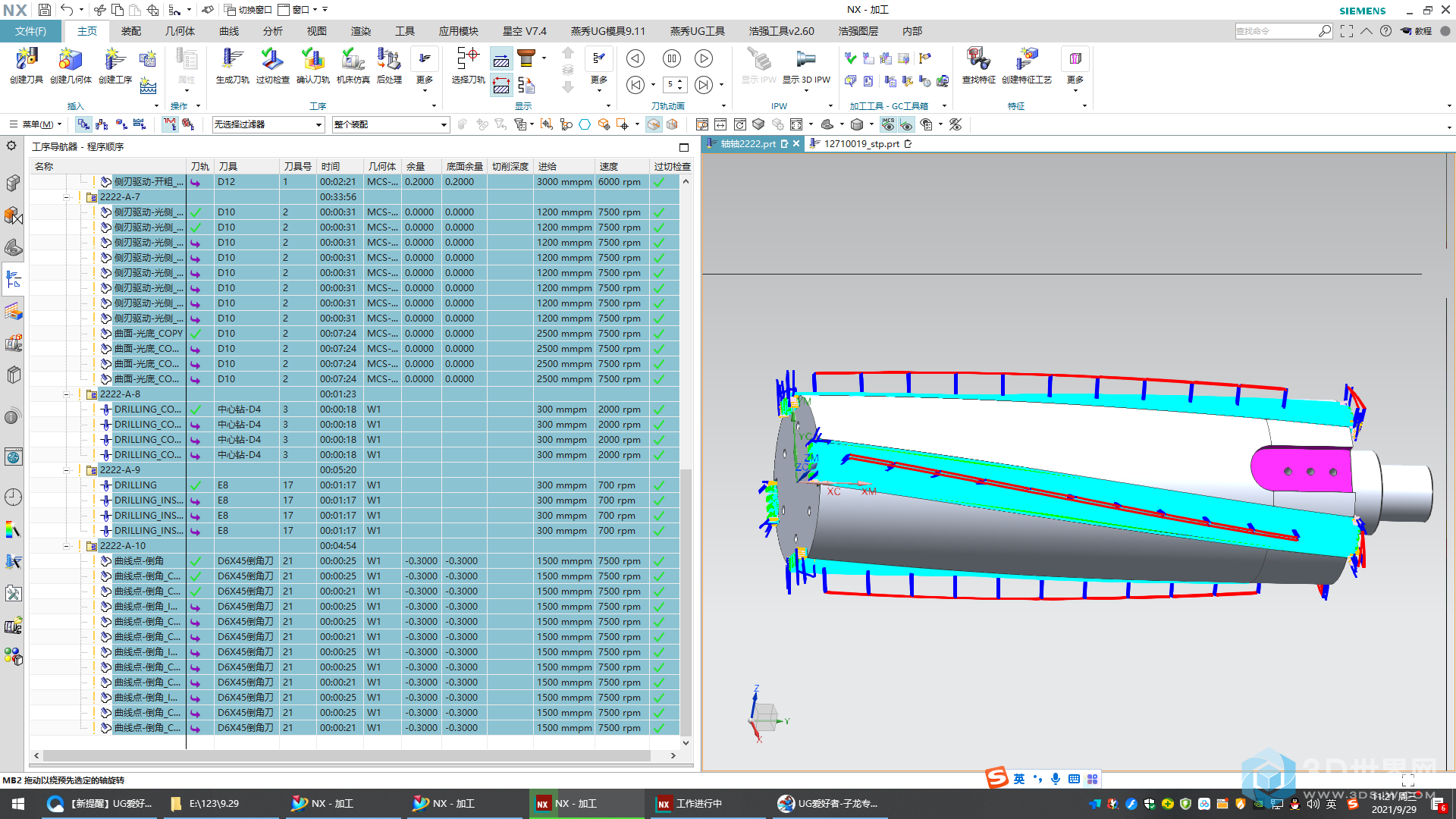This screenshot has height=819, width=1456.
Task: Open the File (文件) menu
Action: (x=31, y=31)
